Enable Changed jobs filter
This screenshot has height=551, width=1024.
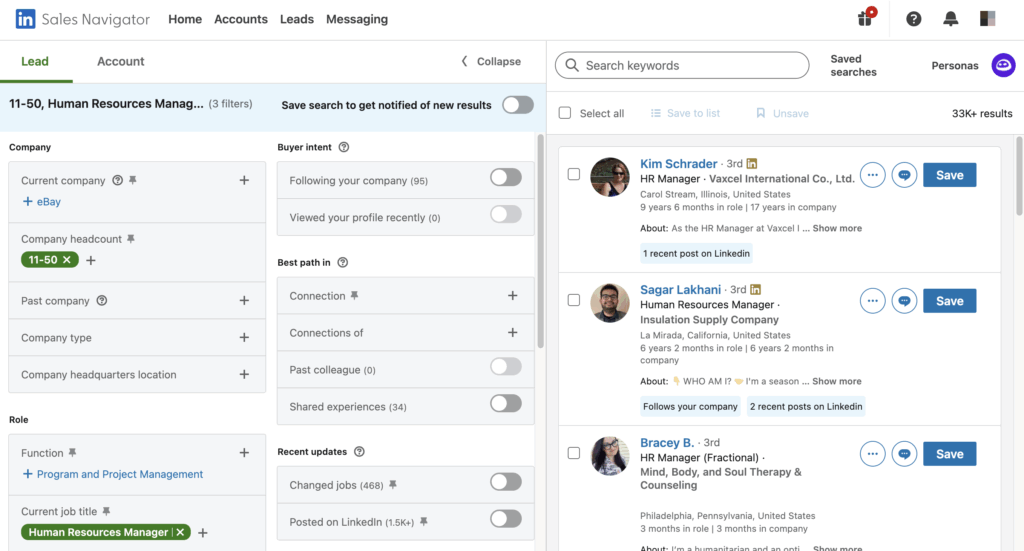pyautogui.click(x=506, y=482)
